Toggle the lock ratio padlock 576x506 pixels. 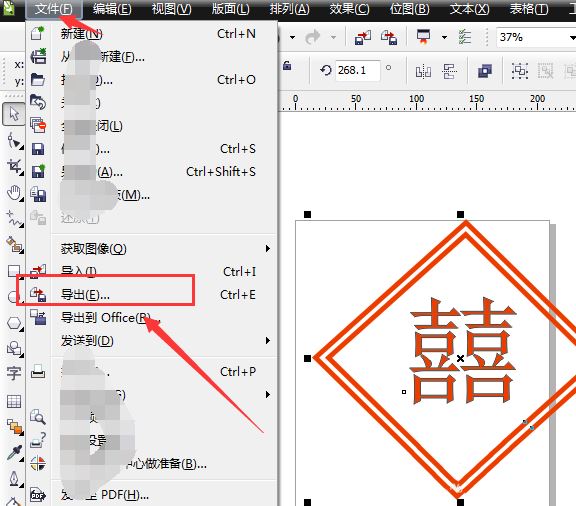287,66
